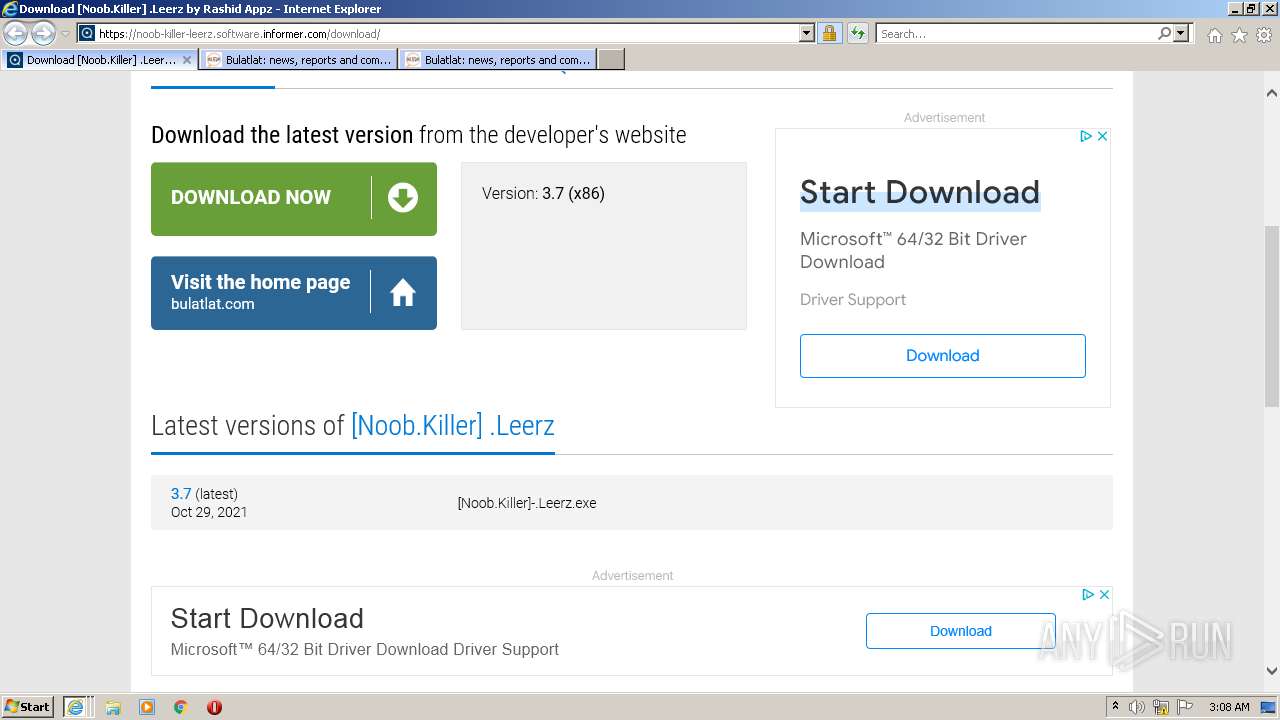1280x720 pixels.
Task: Launch Chrome from the taskbar
Action: tap(181, 707)
